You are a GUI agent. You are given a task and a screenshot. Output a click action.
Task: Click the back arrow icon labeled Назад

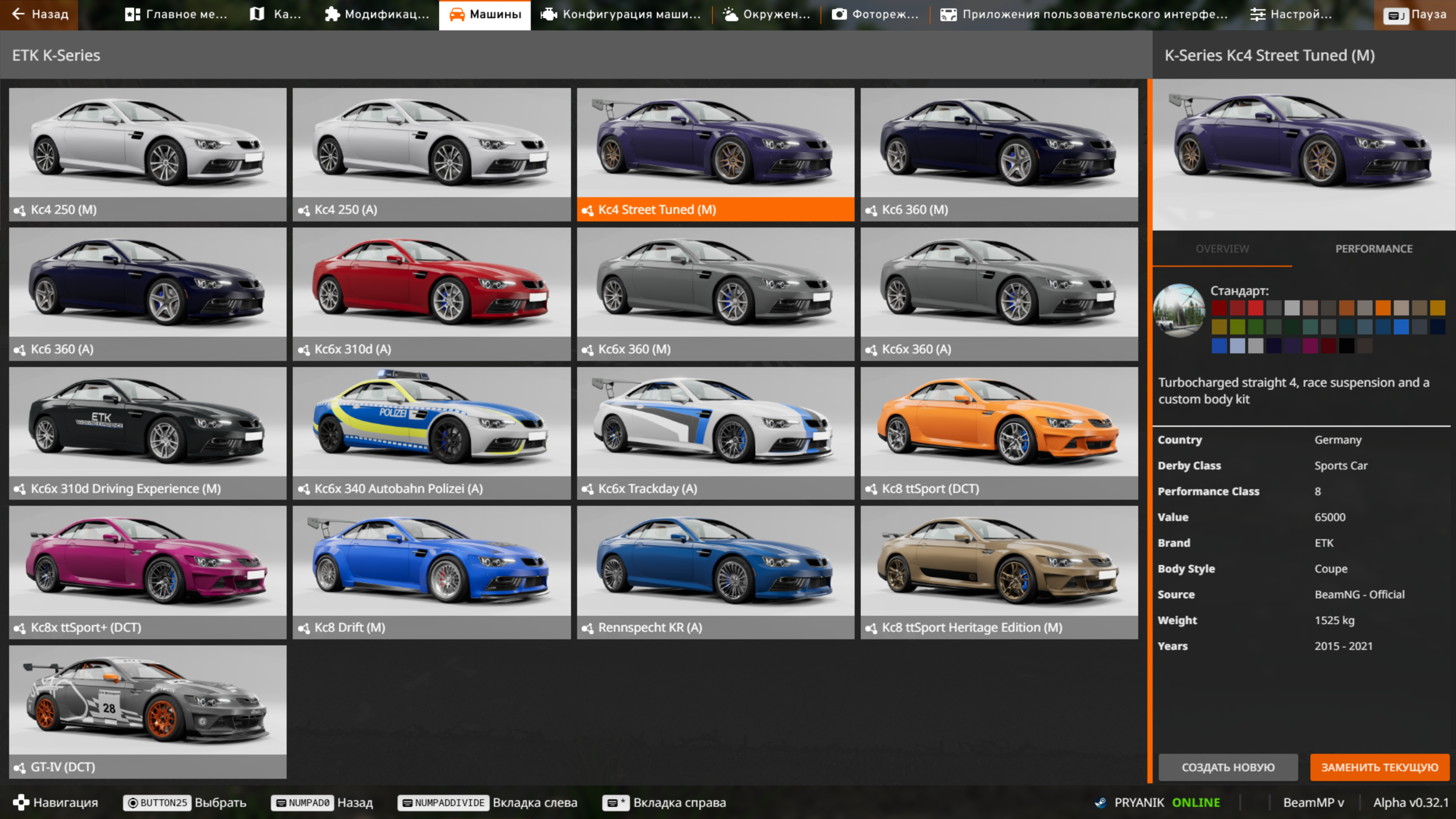(x=18, y=14)
